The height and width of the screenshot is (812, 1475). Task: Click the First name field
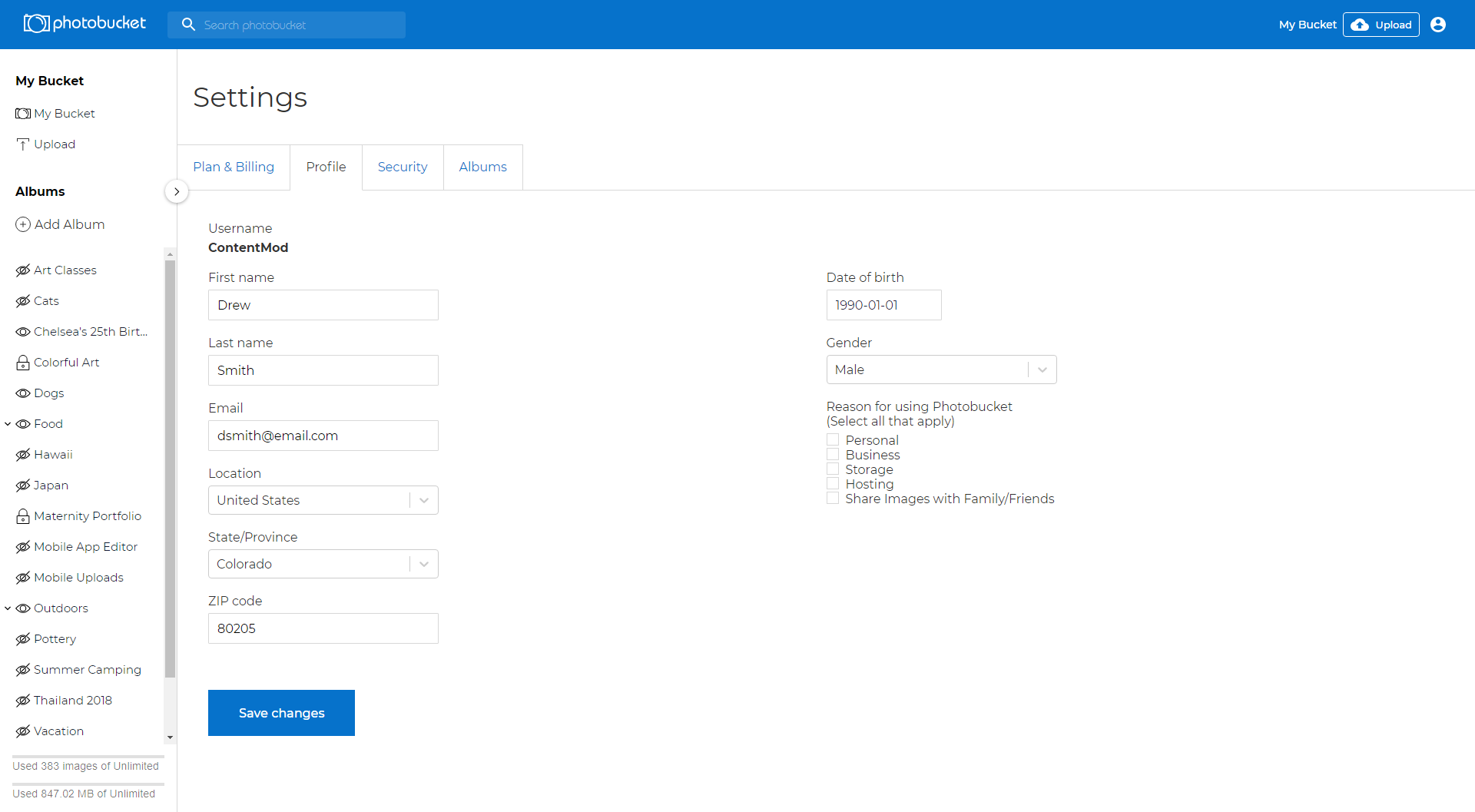(x=323, y=305)
